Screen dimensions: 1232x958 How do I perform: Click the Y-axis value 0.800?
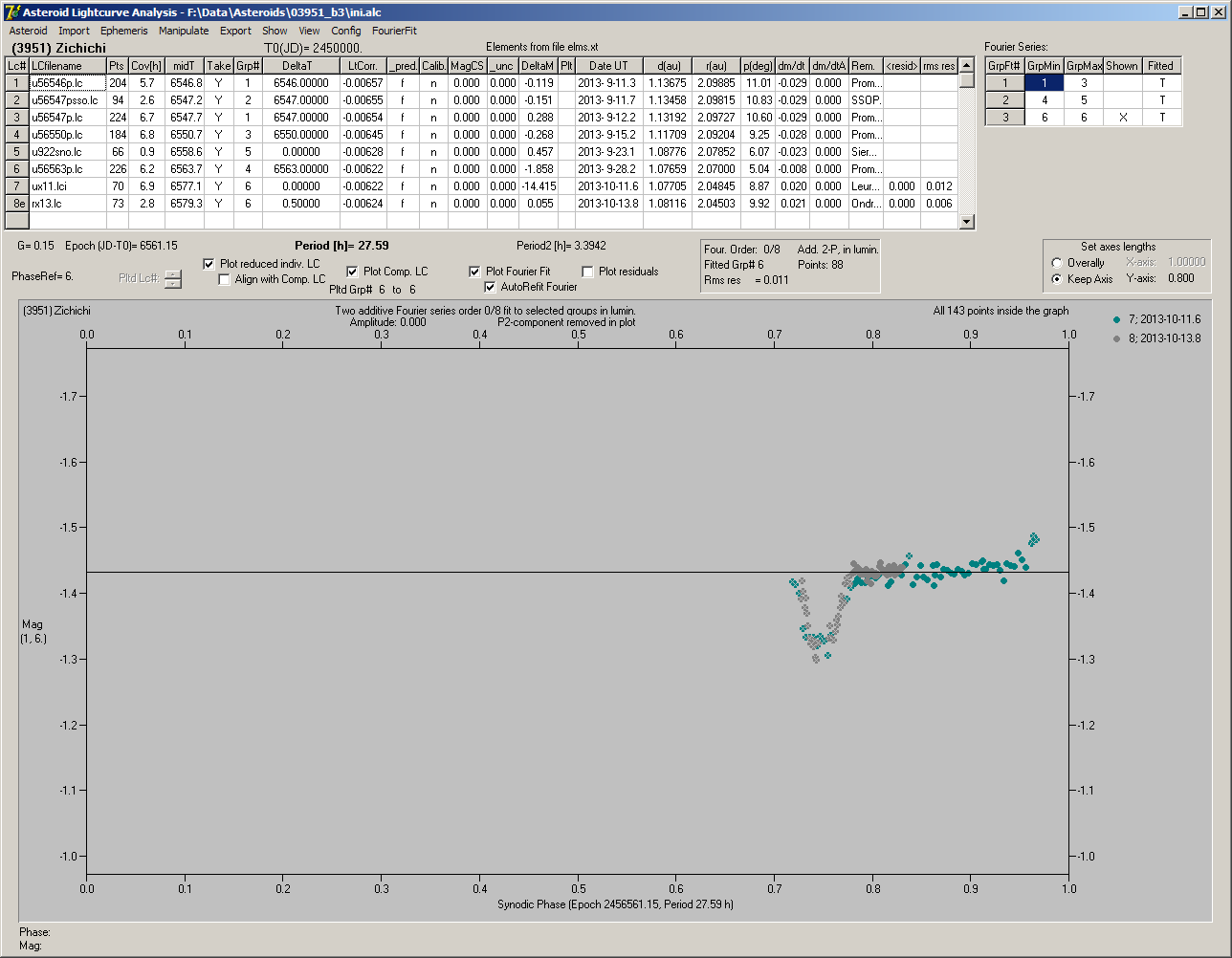tap(1180, 279)
